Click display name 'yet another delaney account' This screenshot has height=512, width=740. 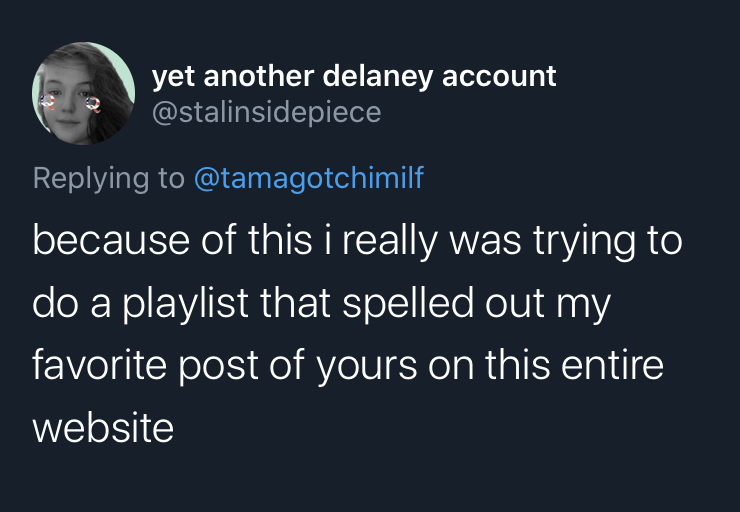click(353, 75)
